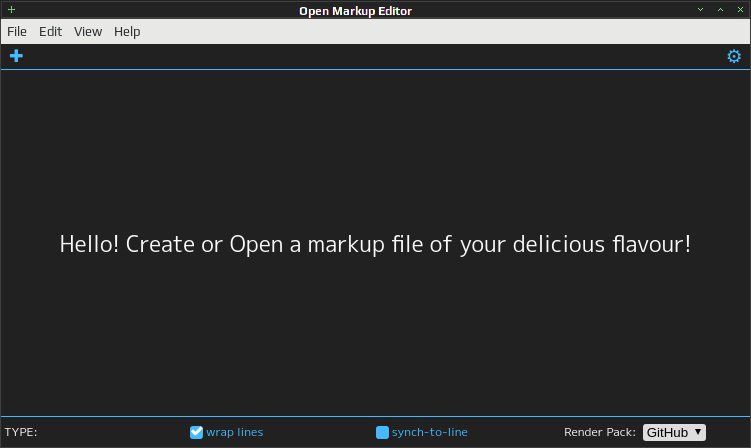Click the green plus window menu icon

coord(11,10)
